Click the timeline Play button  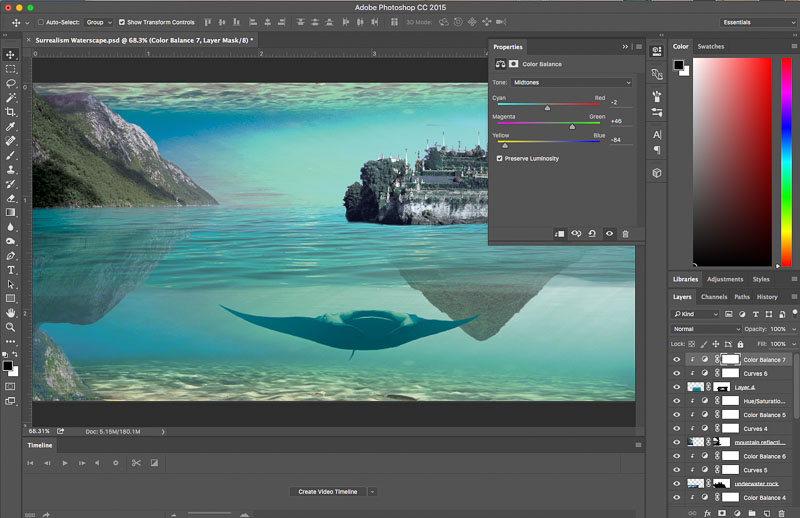tap(65, 463)
